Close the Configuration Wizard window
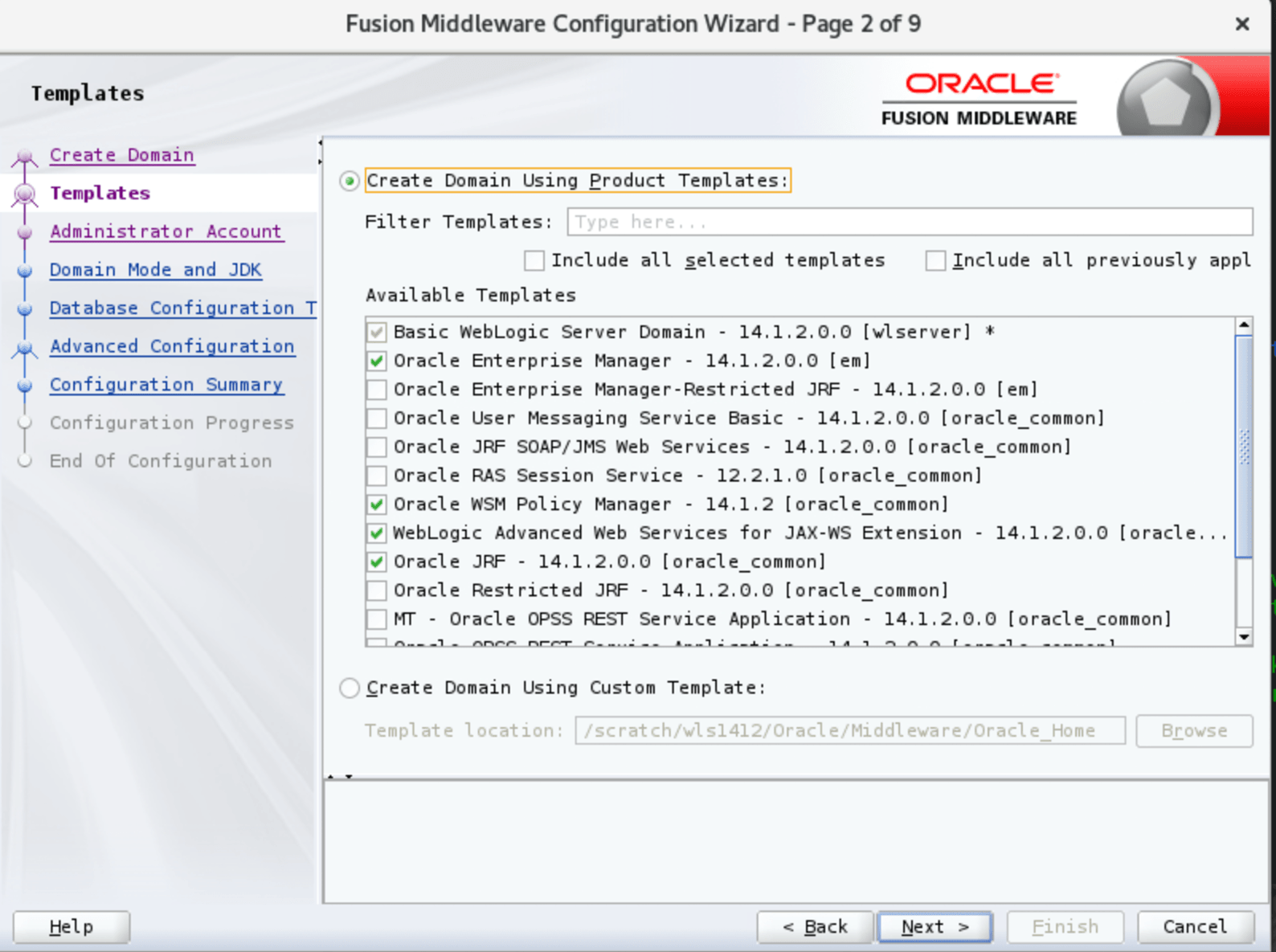Image resolution: width=1276 pixels, height=952 pixels. (1241, 24)
